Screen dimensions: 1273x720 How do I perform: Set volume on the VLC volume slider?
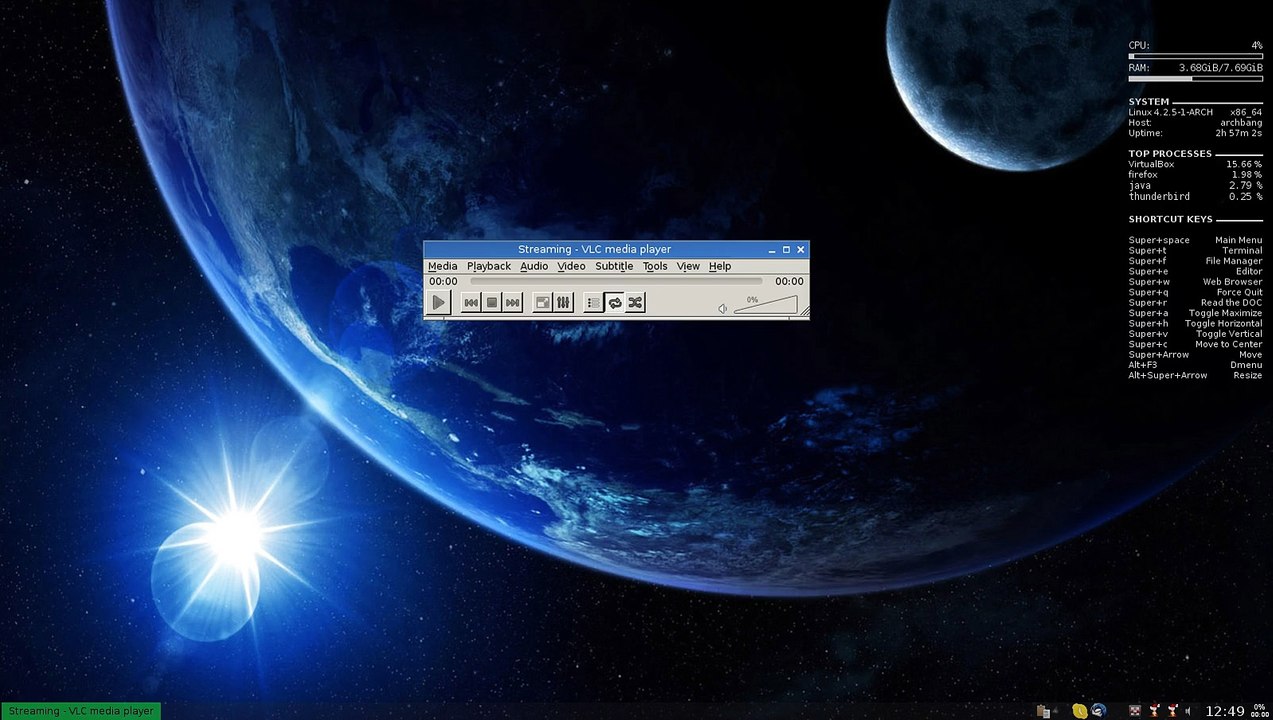coord(765,305)
